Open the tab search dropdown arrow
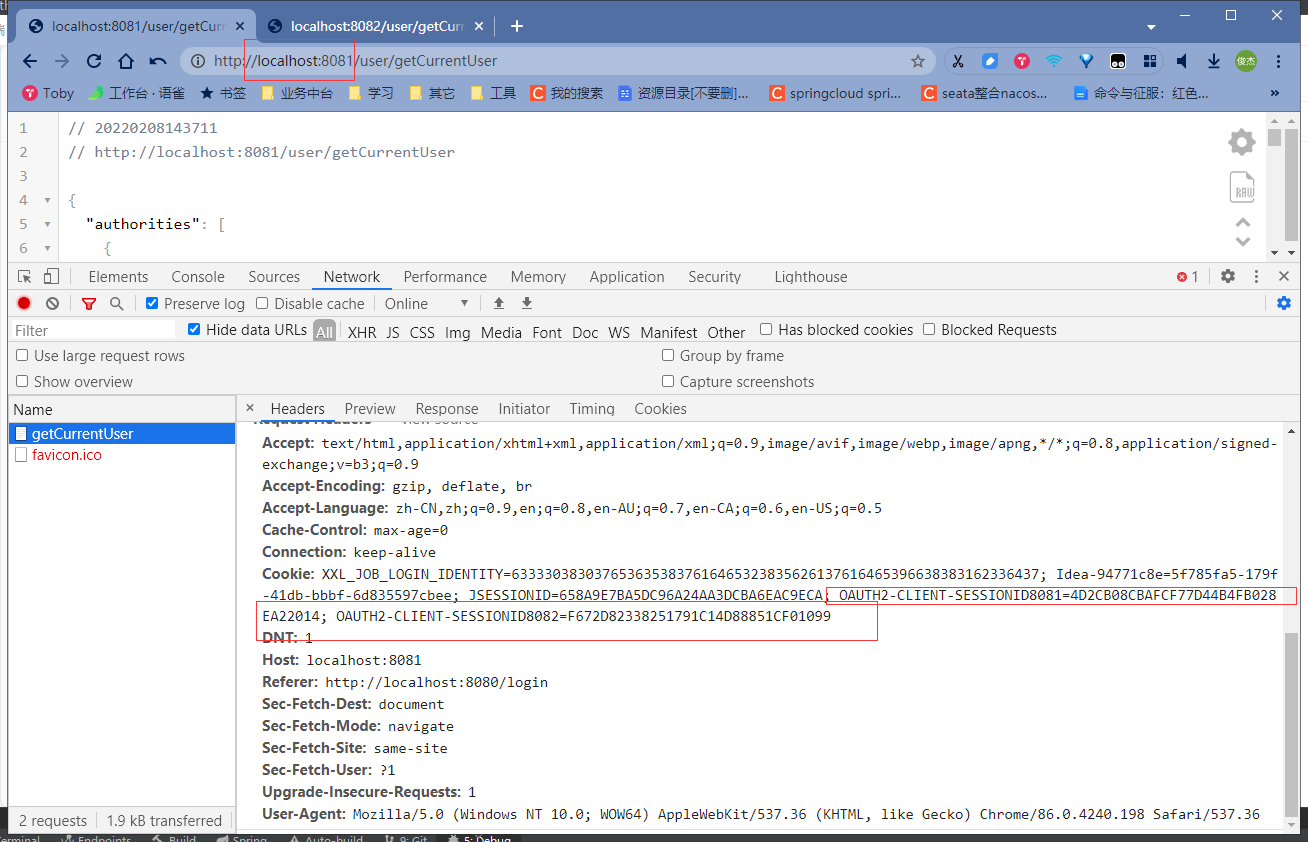 pyautogui.click(x=1151, y=27)
